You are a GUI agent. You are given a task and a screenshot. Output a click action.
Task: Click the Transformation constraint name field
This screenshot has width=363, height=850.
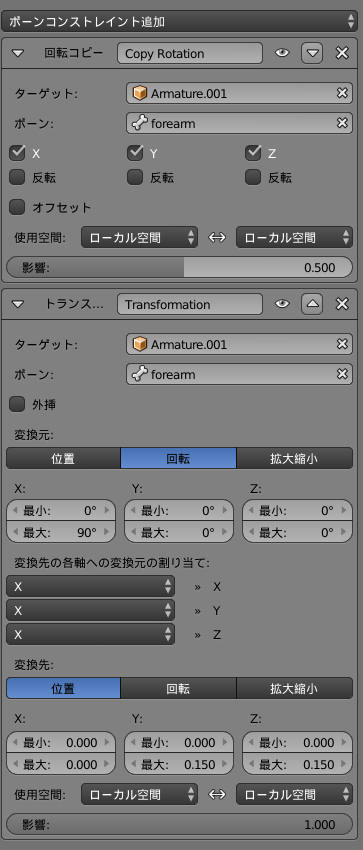click(x=190, y=304)
